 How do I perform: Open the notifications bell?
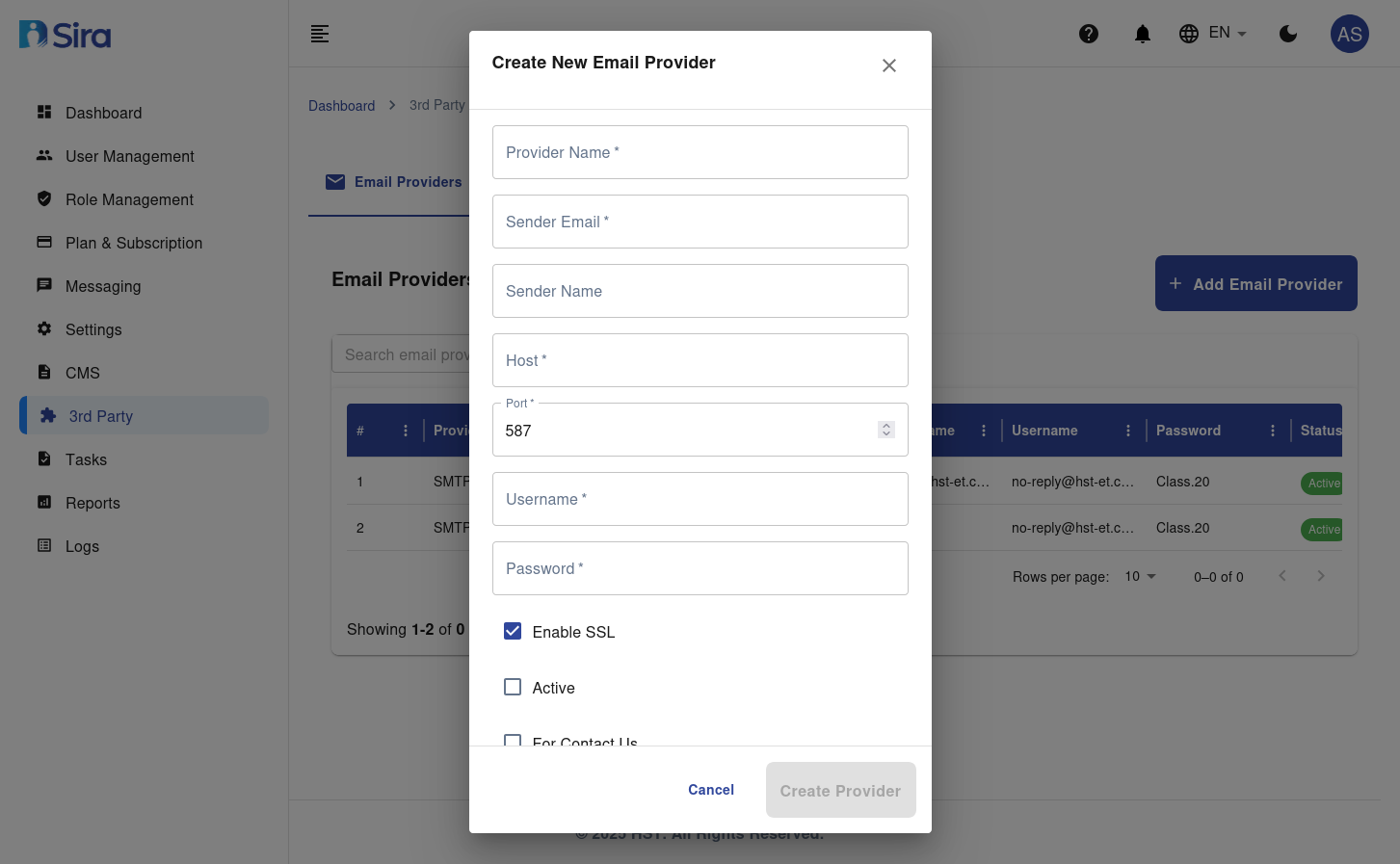point(1142,33)
